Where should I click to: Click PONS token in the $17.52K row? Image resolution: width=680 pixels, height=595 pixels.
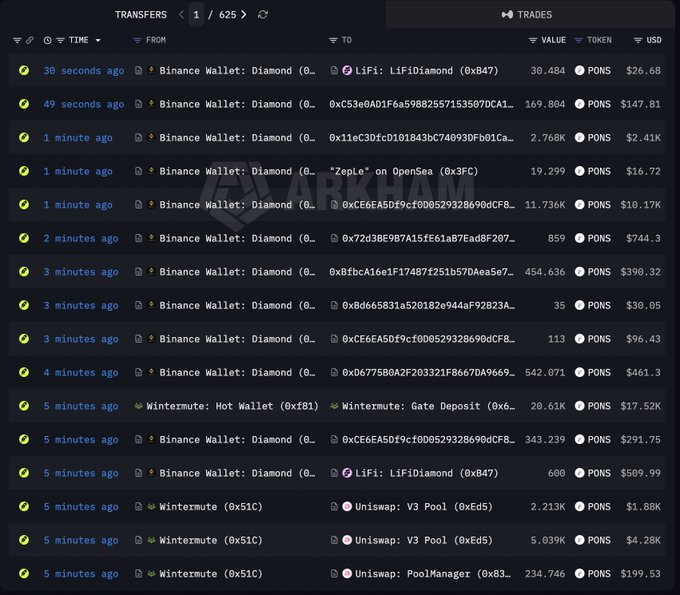(x=592, y=406)
